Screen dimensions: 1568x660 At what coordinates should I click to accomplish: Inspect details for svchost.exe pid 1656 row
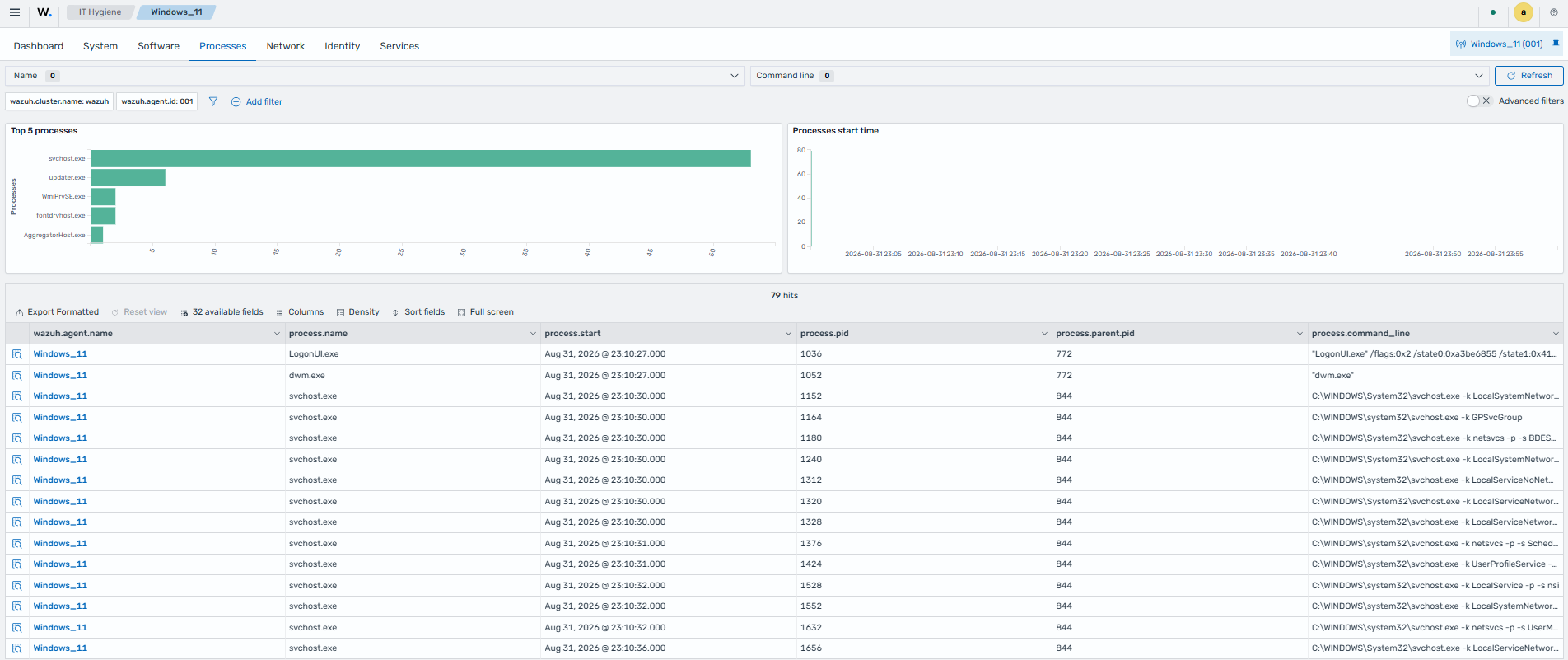[16, 648]
